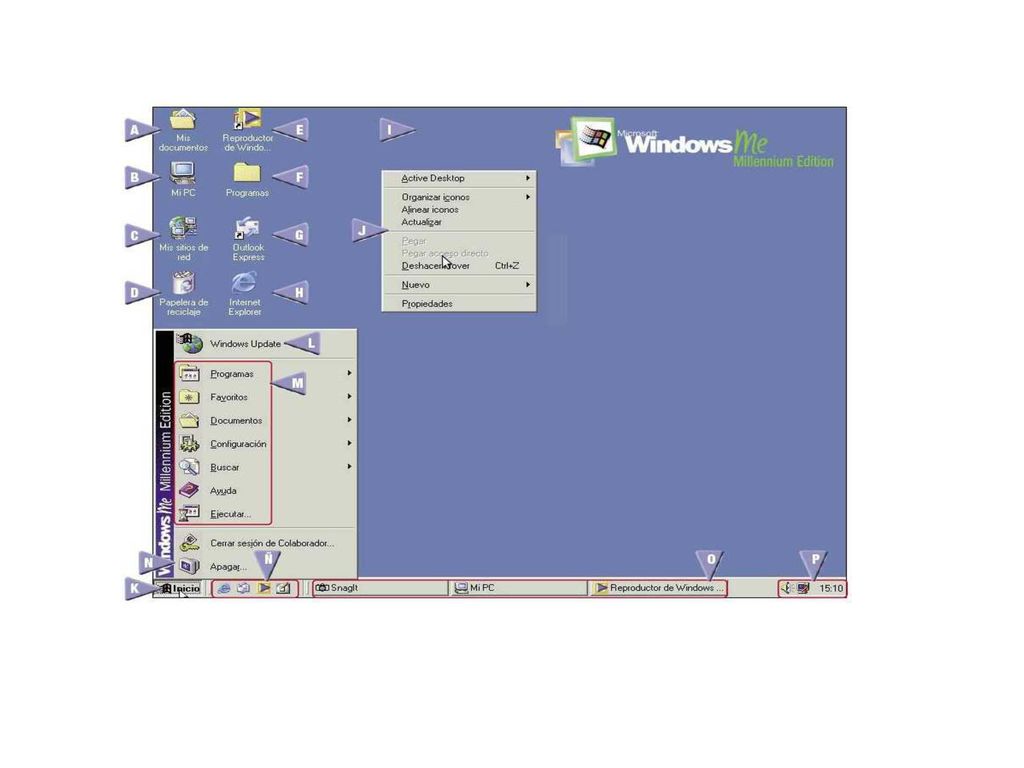Switch to SnagIt taskbar button
Viewport: 1024px width, 768px height.
click(x=381, y=588)
